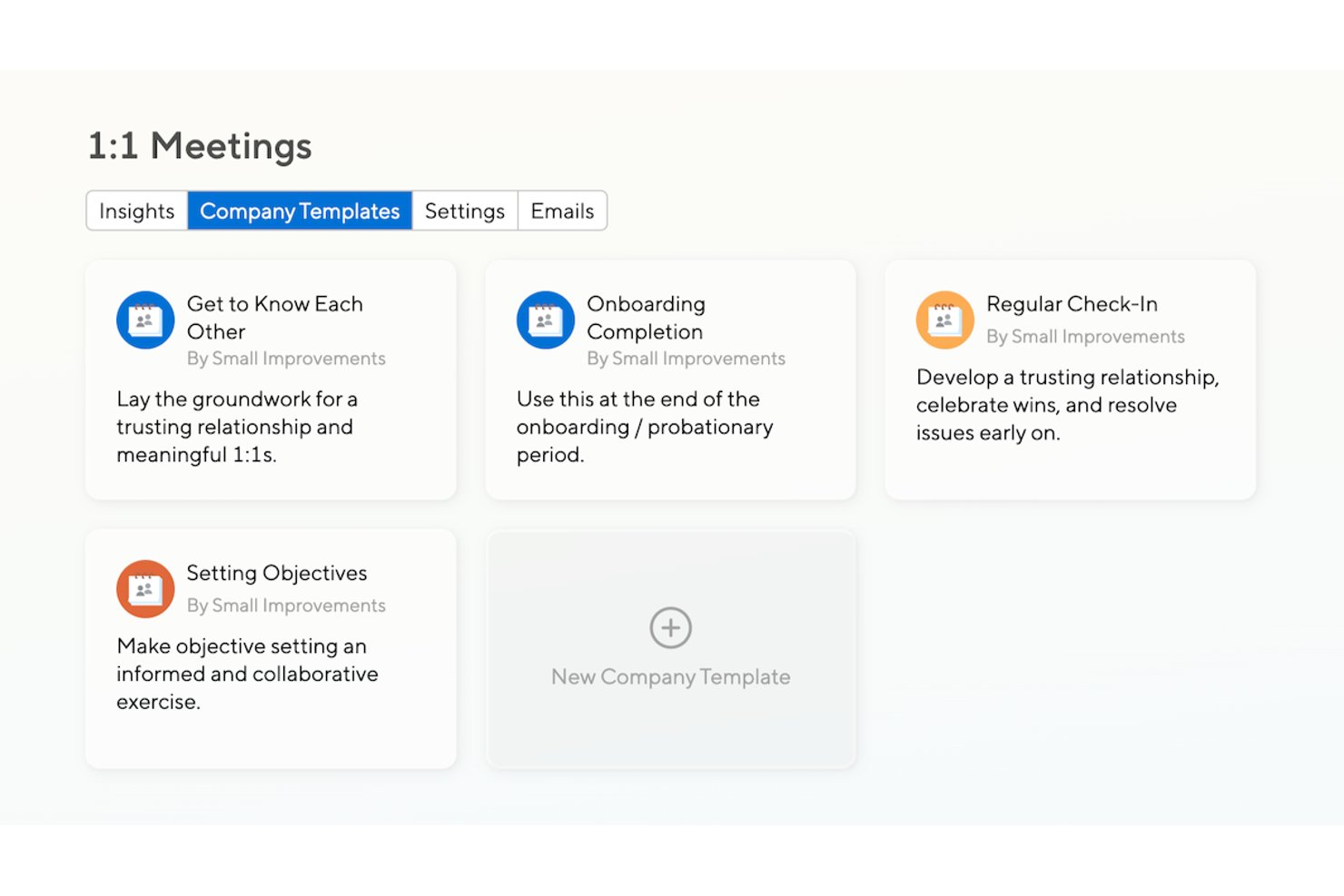Click the blue Get to Know Each Other icon
This screenshot has height=896, width=1344.
click(x=145, y=320)
